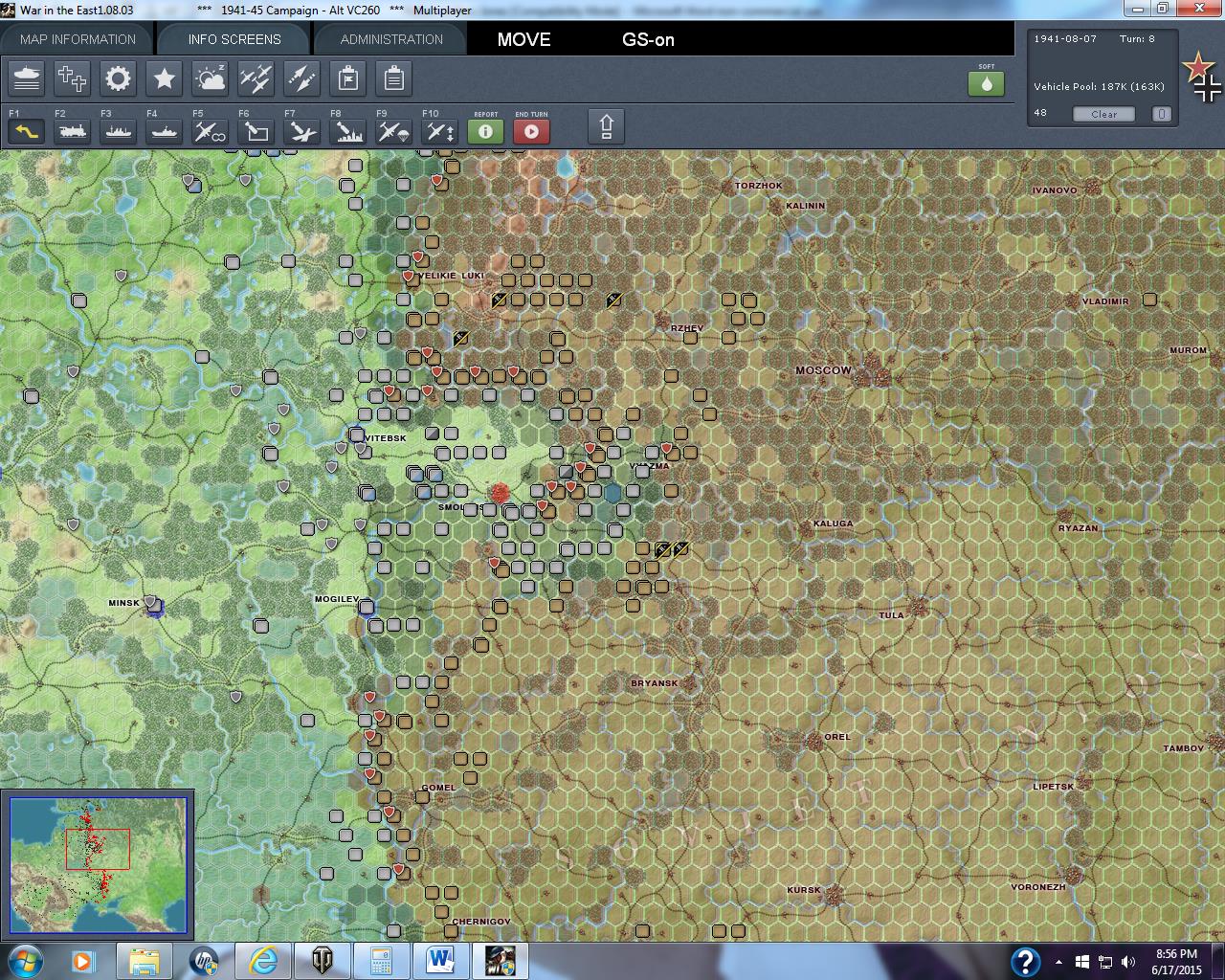Show hidden system tray icons
The height and width of the screenshot is (980, 1225).
(1058, 962)
